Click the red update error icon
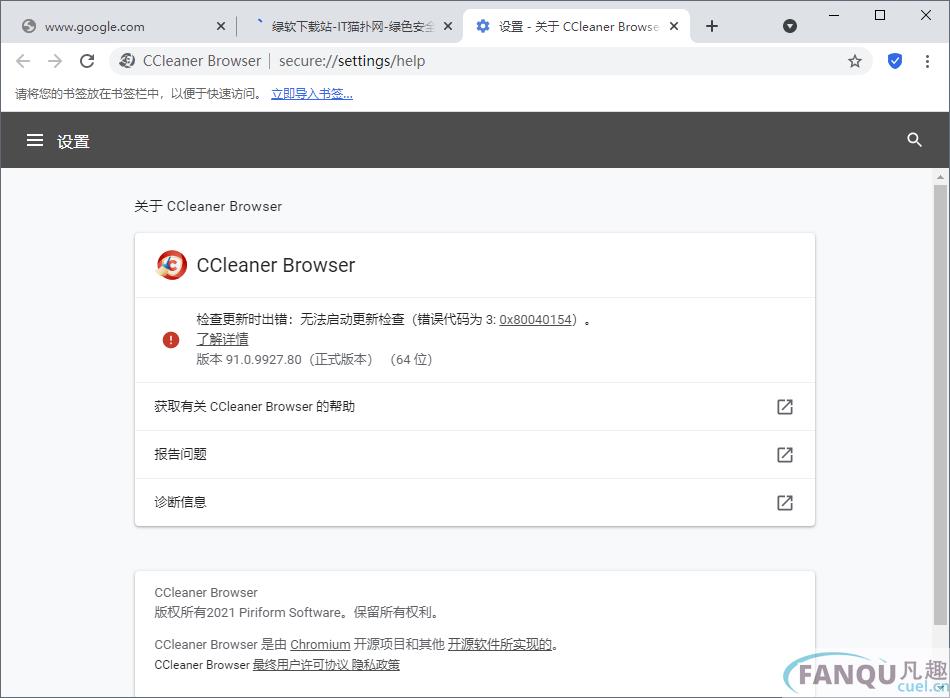 click(171, 339)
